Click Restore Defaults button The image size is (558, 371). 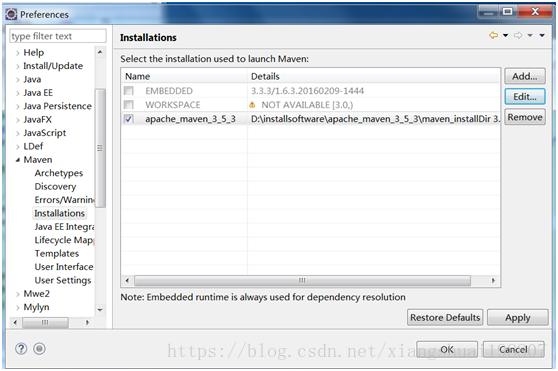445,317
